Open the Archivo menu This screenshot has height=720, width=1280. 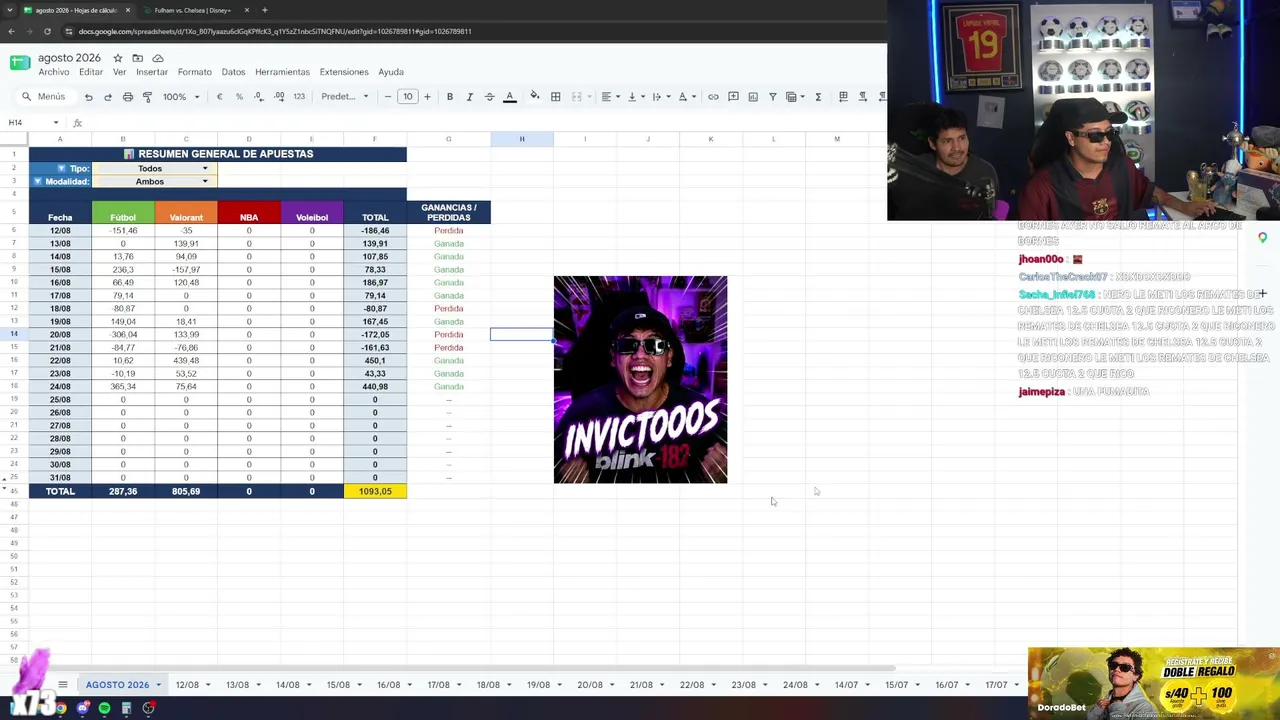point(54,72)
